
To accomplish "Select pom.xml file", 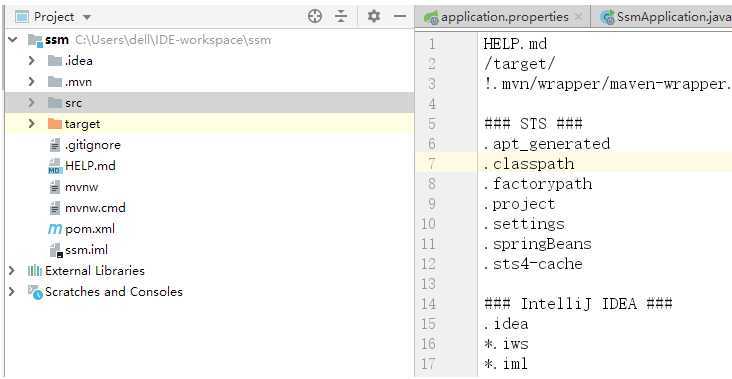I will point(90,229).
